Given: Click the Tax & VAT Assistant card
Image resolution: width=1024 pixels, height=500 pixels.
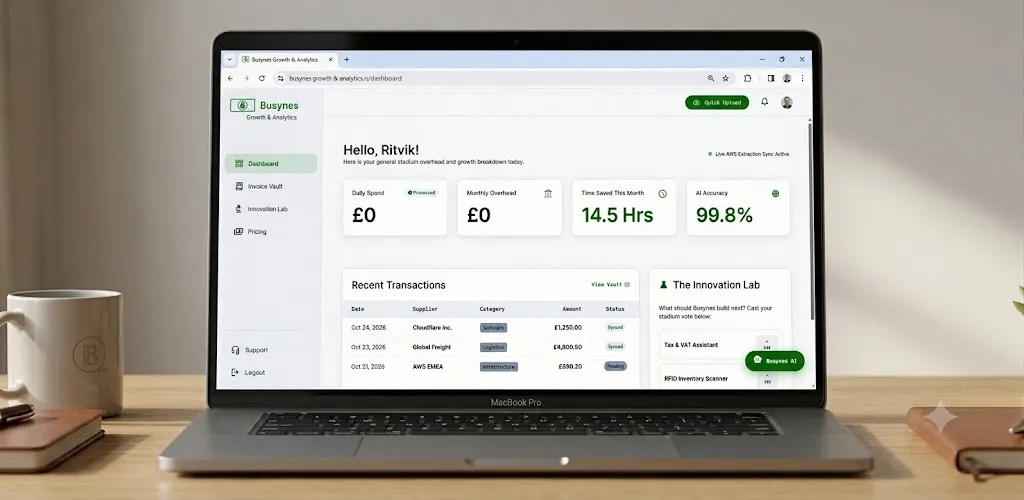Looking at the screenshot, I should pyautogui.click(x=720, y=345).
